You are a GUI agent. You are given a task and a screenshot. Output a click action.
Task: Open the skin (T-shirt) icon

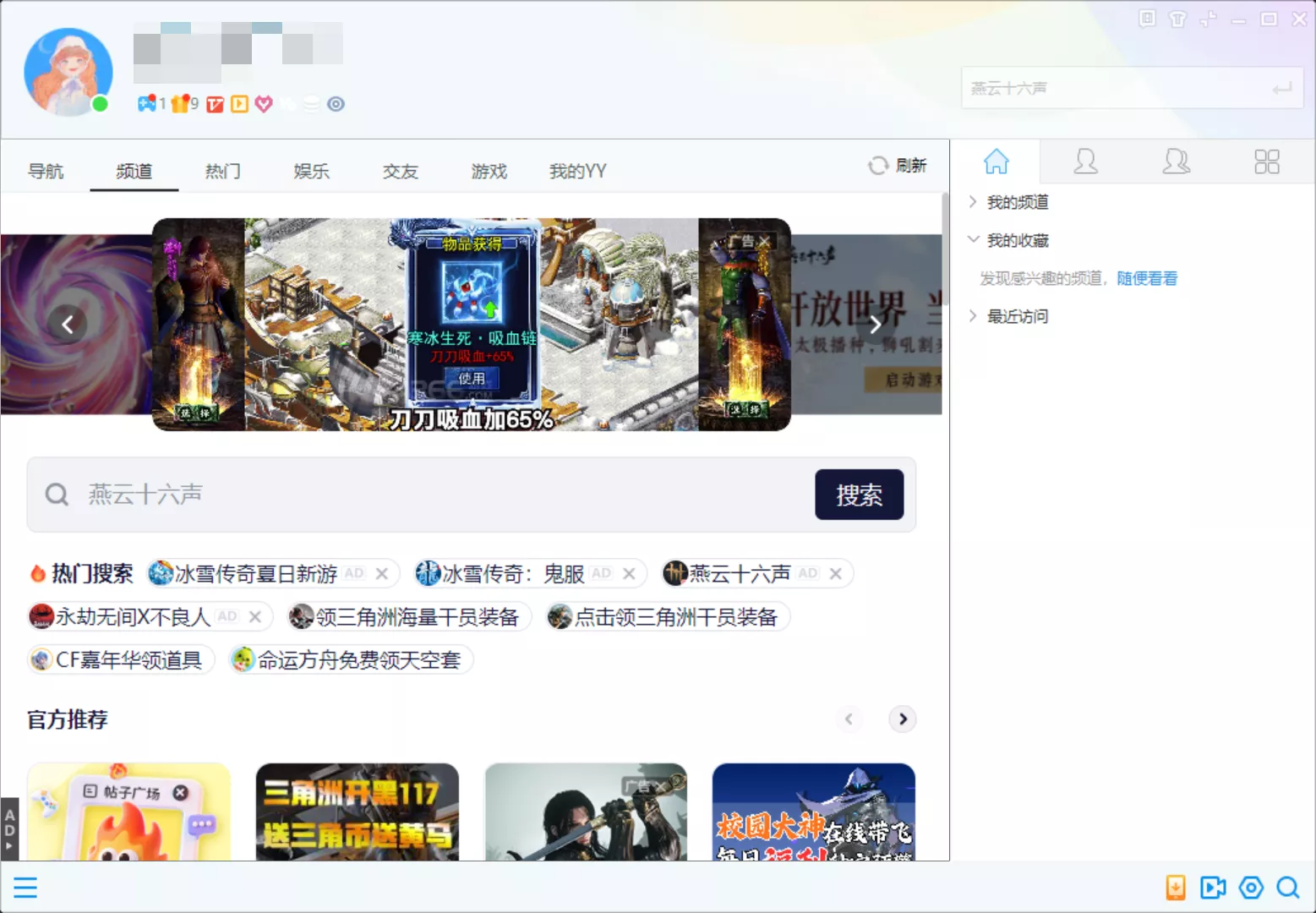coord(1177,19)
